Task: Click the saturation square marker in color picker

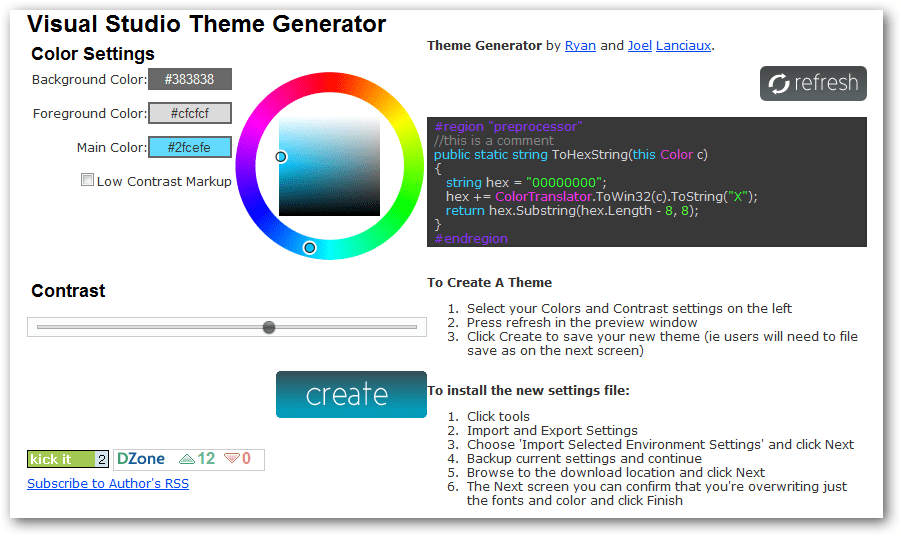Action: coord(280,157)
